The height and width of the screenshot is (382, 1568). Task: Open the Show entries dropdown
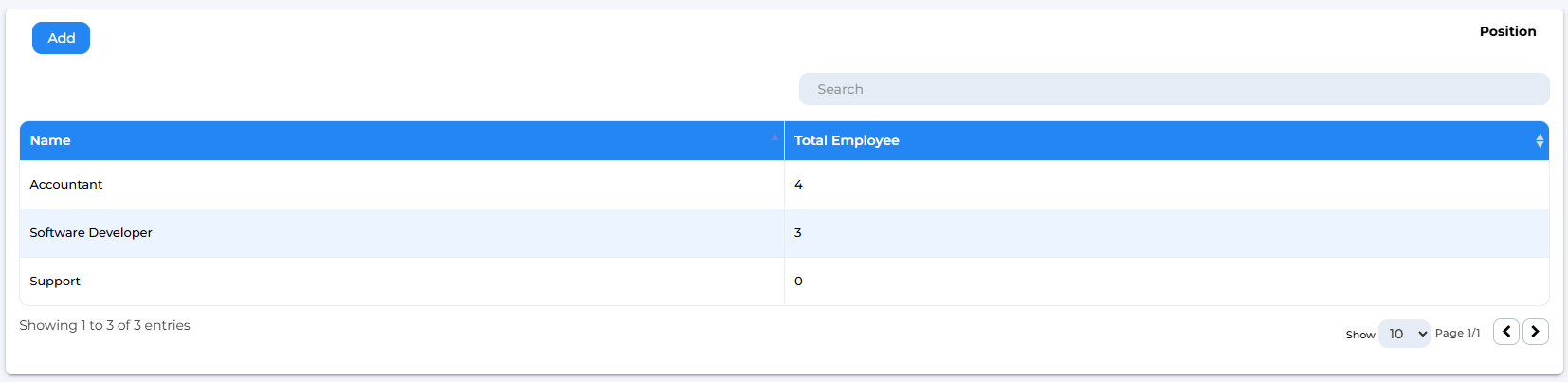coord(1404,334)
